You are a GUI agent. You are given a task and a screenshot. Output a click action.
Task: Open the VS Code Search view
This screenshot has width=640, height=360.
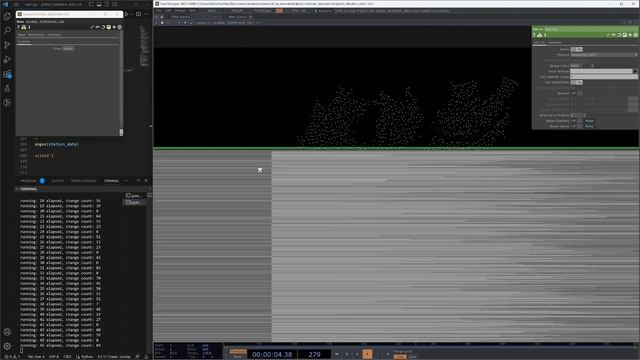[7, 31]
